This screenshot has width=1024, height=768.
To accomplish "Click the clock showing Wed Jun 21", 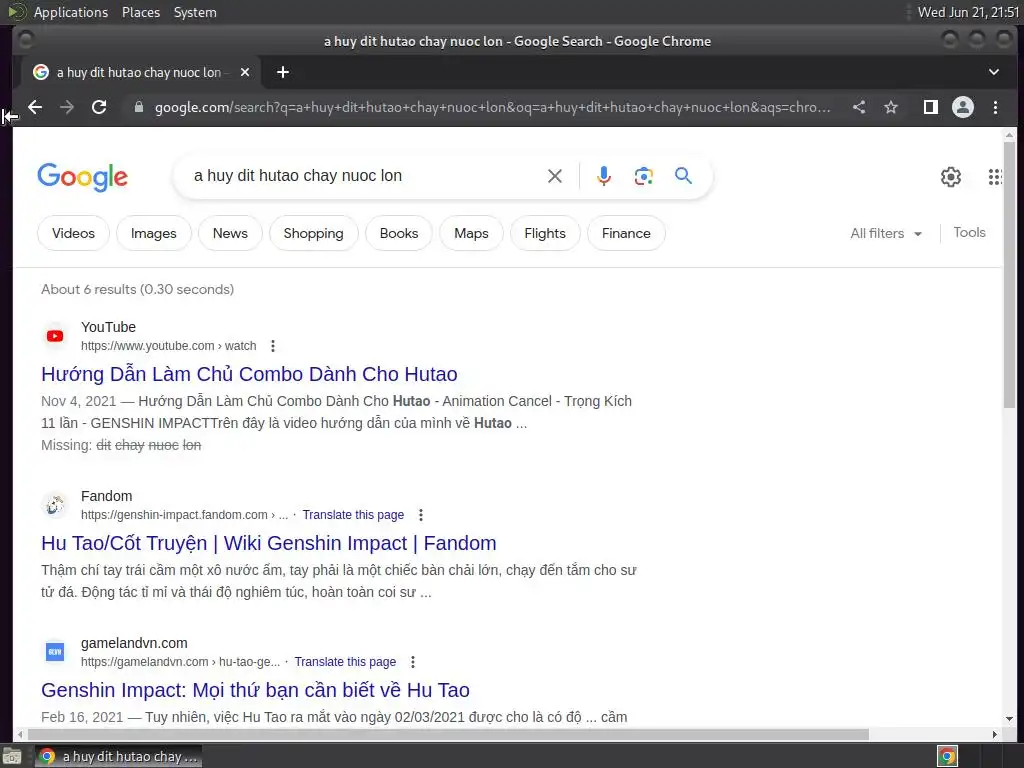I will click(968, 12).
